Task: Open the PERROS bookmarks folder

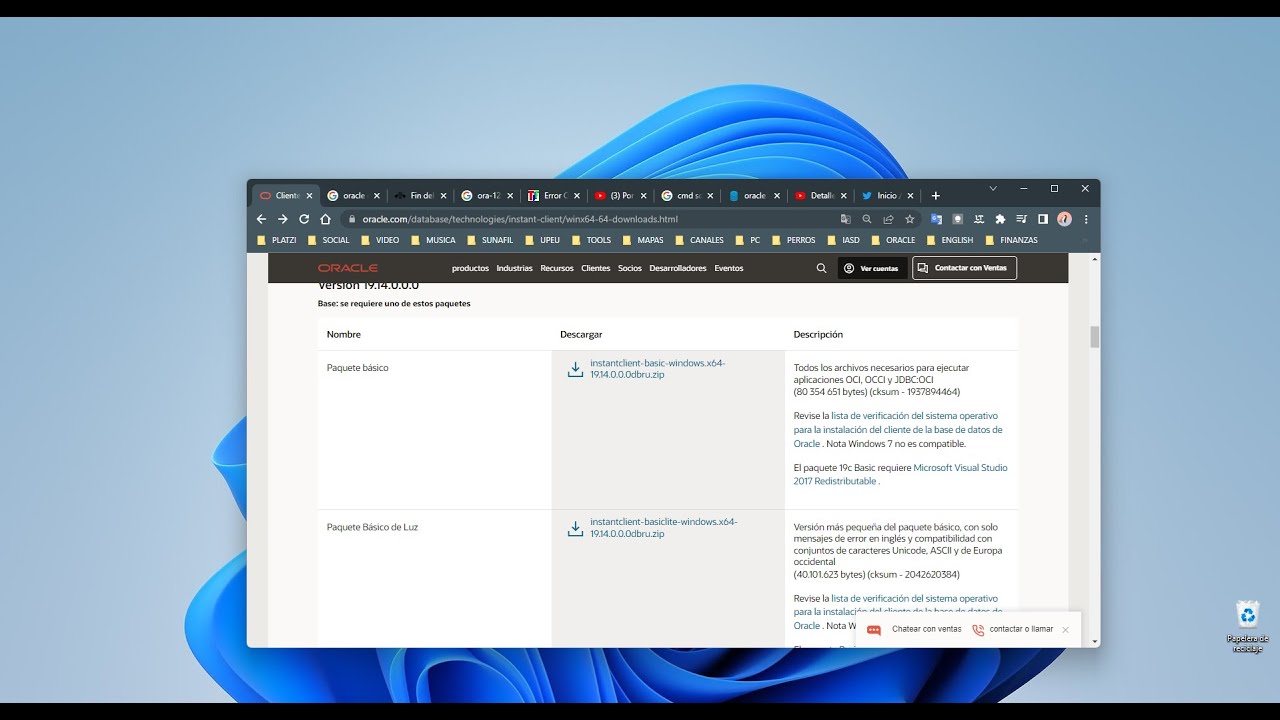Action: (x=794, y=240)
